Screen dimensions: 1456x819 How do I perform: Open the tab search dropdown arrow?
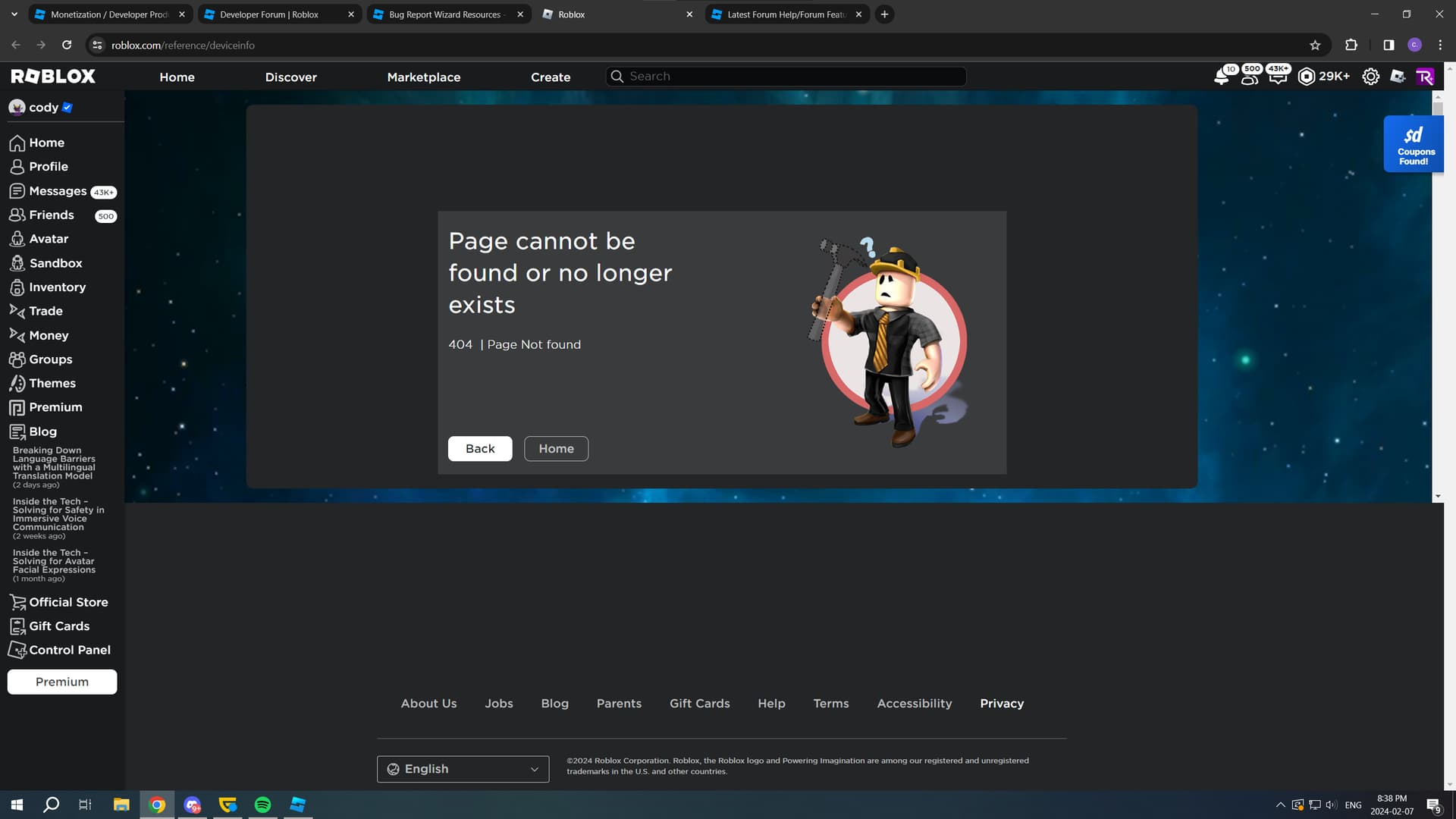point(14,14)
